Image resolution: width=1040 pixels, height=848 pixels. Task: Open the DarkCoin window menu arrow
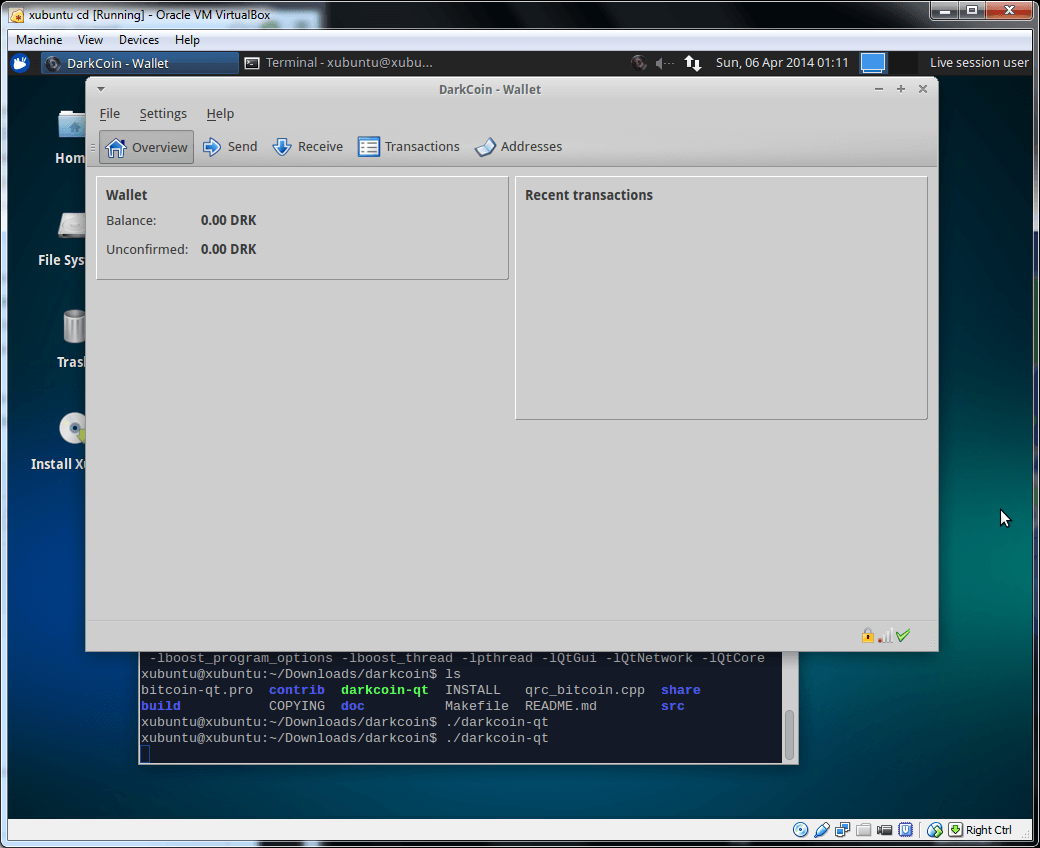(101, 89)
